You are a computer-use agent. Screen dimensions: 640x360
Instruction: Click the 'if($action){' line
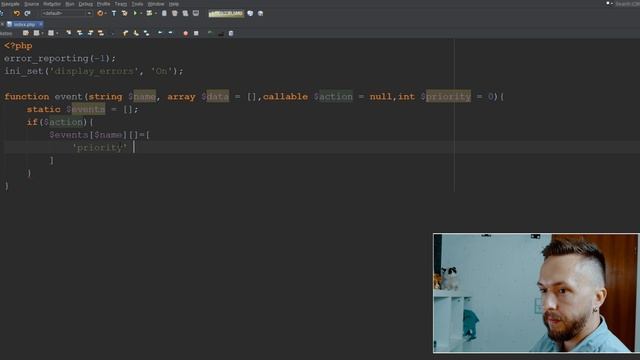pyautogui.click(x=60, y=122)
